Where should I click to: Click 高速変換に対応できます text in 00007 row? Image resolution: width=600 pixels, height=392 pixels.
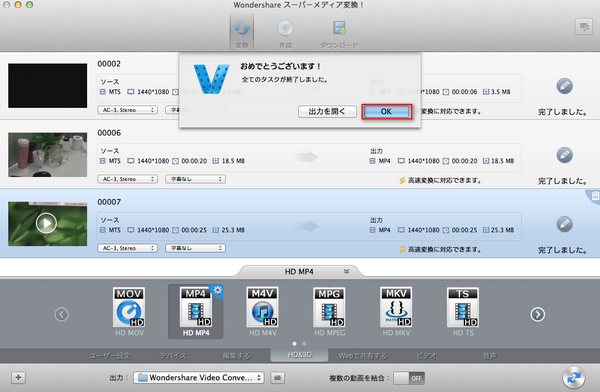[x=444, y=249]
